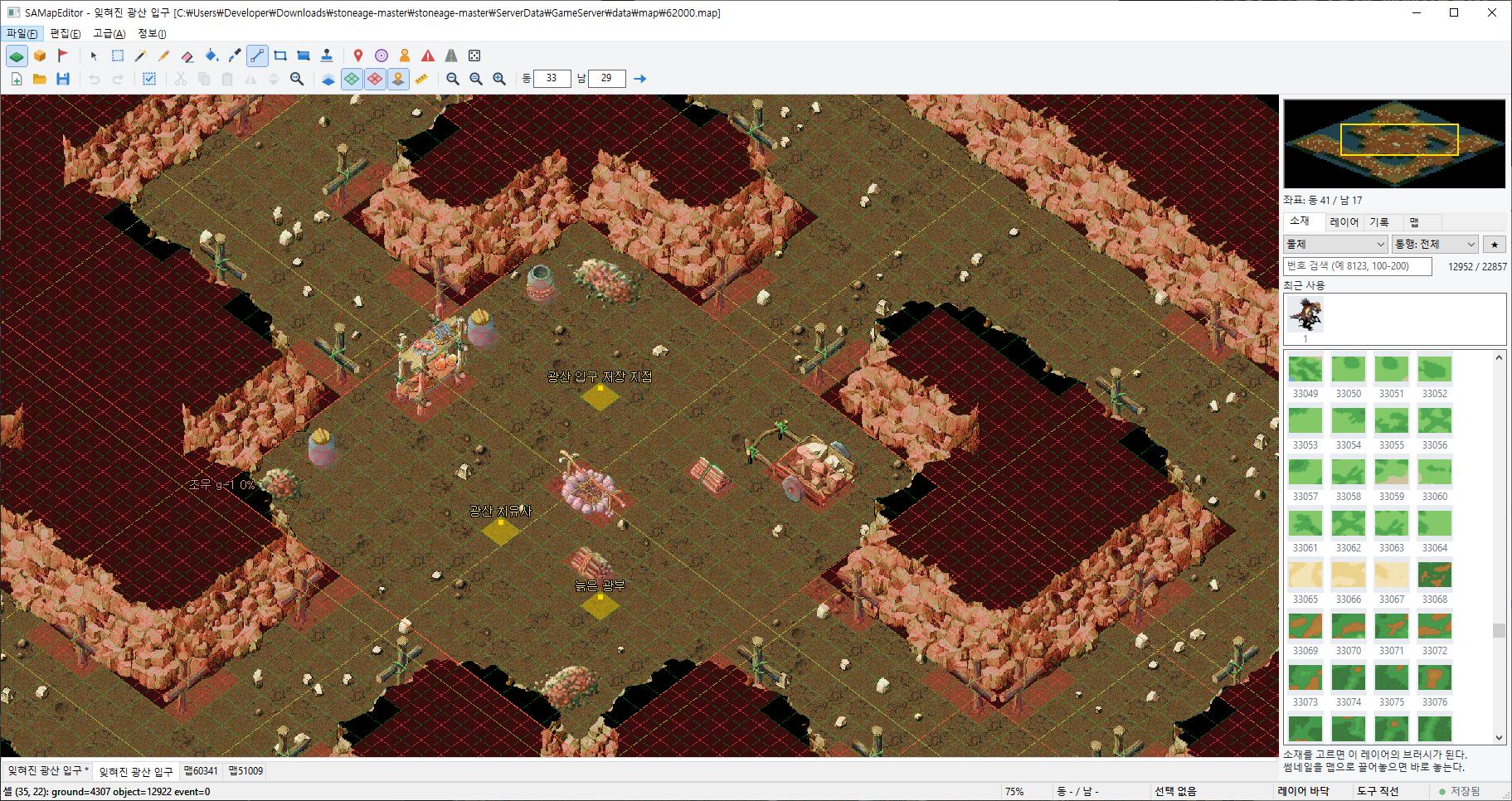Screen dimensions: 1512x801
Task: Select the red flag event tool
Action: pyautogui.click(x=63, y=56)
